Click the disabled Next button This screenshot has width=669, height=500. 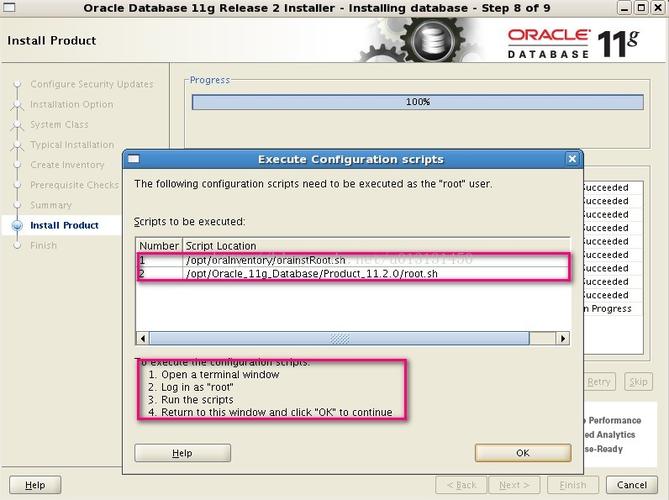pos(514,485)
